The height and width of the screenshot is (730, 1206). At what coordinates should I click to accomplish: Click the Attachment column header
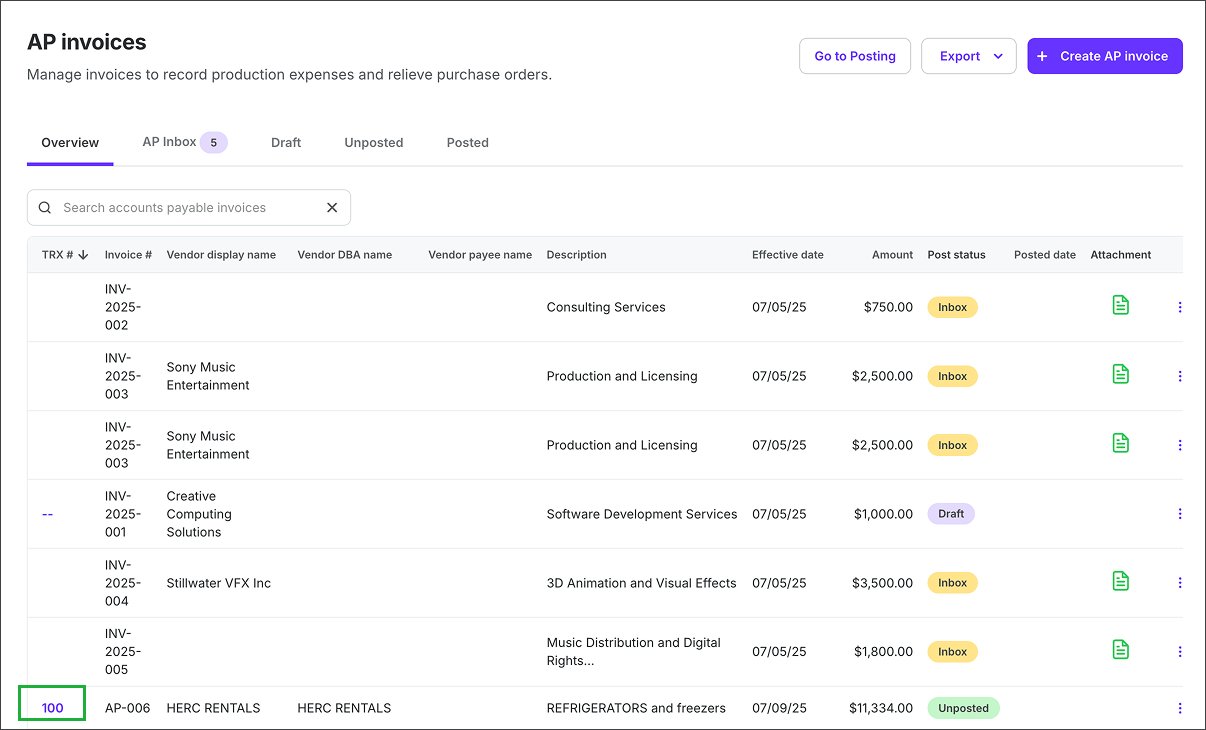pyautogui.click(x=1121, y=255)
